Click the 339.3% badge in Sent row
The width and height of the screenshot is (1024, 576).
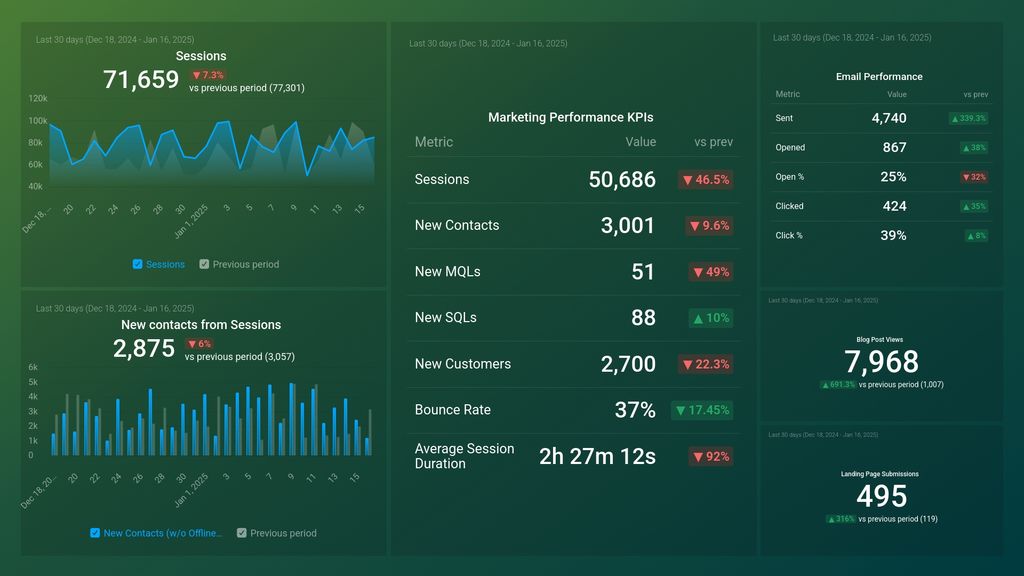(x=968, y=118)
